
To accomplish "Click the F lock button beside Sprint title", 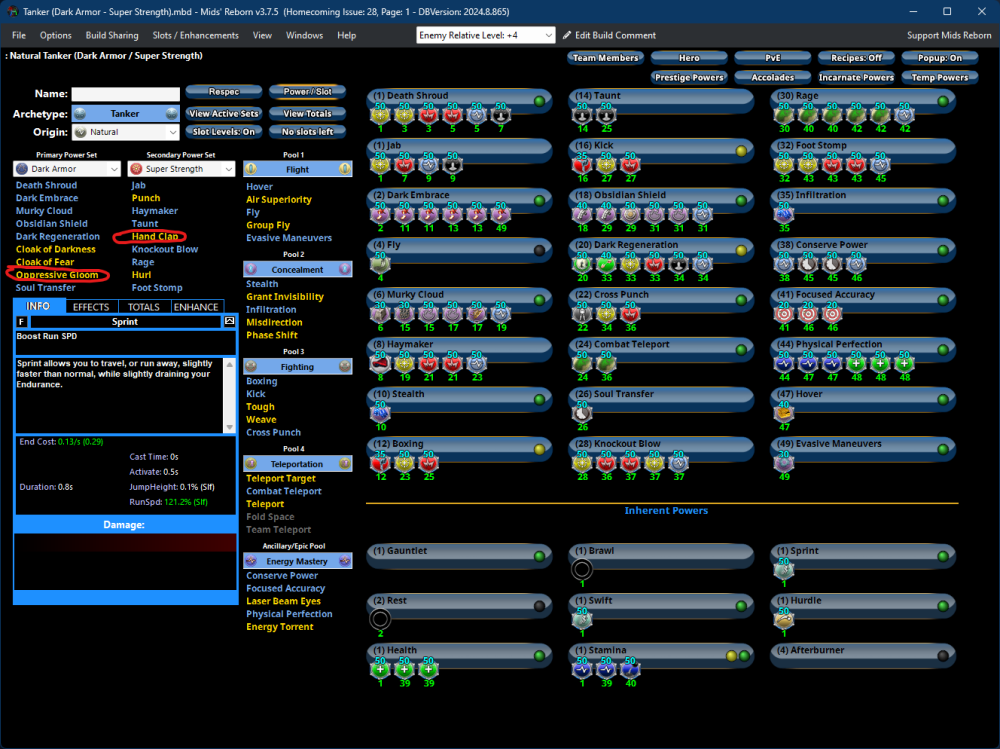I will tap(22, 322).
